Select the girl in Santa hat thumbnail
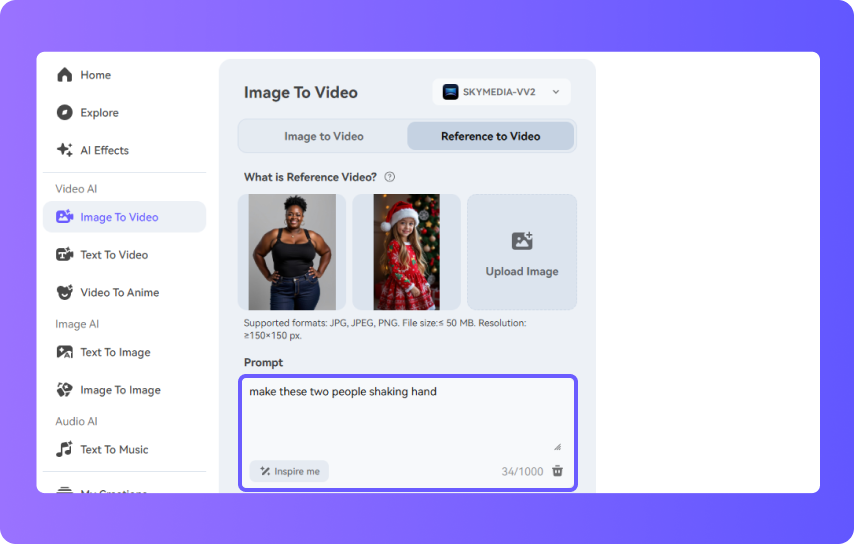This screenshot has width=854, height=544. (406, 252)
